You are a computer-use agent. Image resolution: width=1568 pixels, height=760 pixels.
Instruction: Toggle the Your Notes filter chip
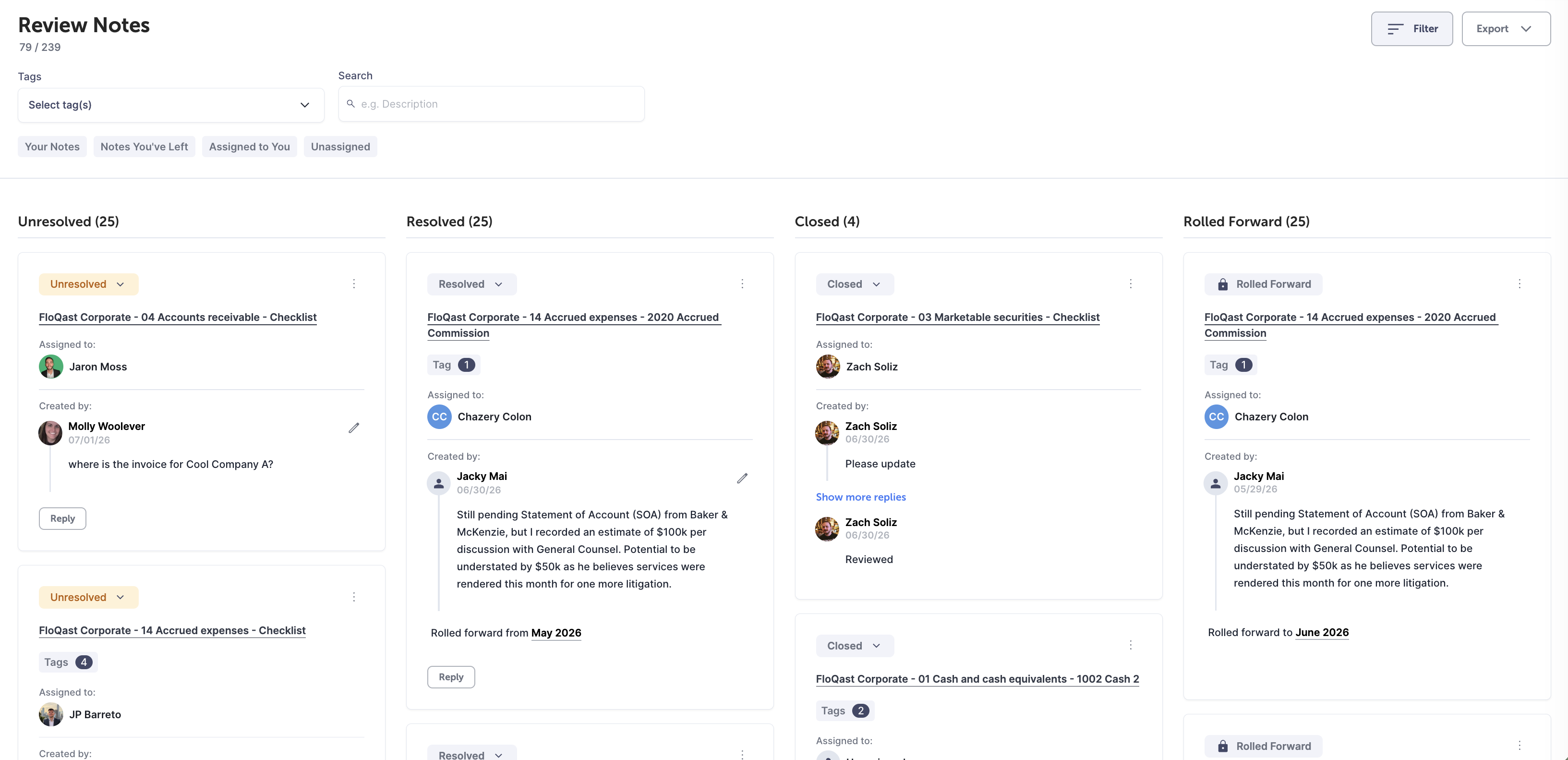coord(52,146)
